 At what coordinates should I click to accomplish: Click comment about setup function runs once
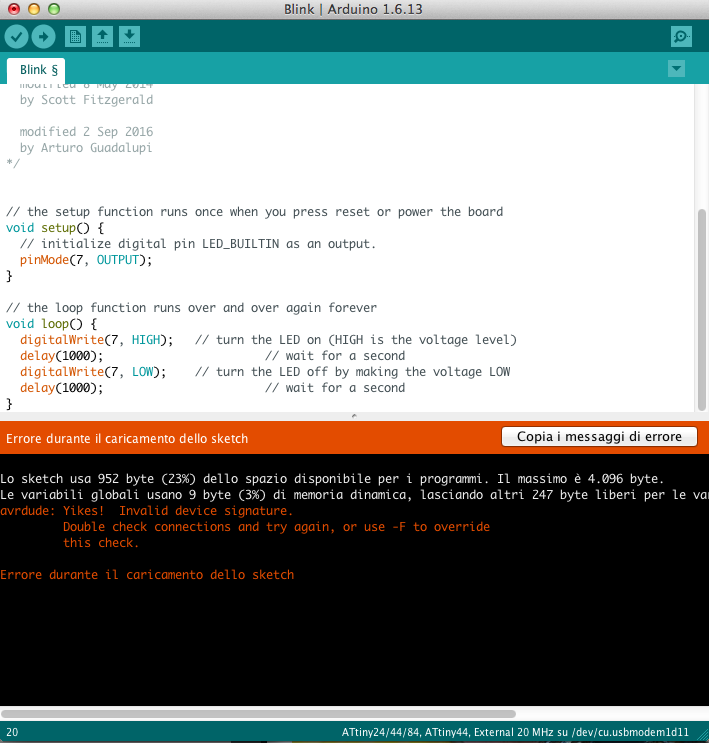tap(255, 212)
